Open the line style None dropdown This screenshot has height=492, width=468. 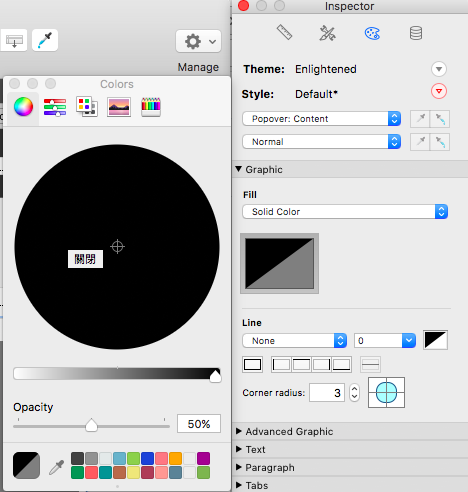[294, 341]
